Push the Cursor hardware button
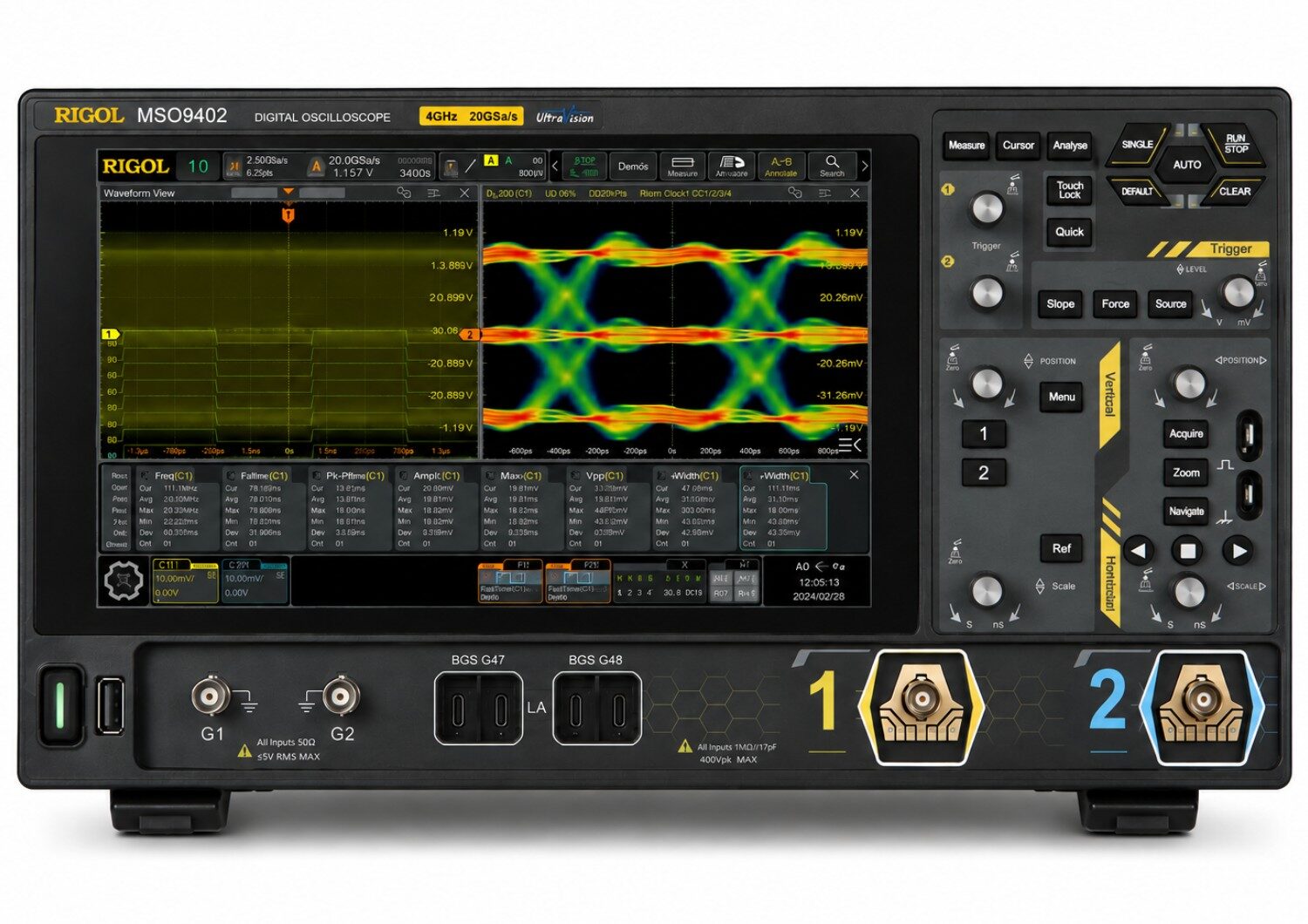 pos(1018,146)
